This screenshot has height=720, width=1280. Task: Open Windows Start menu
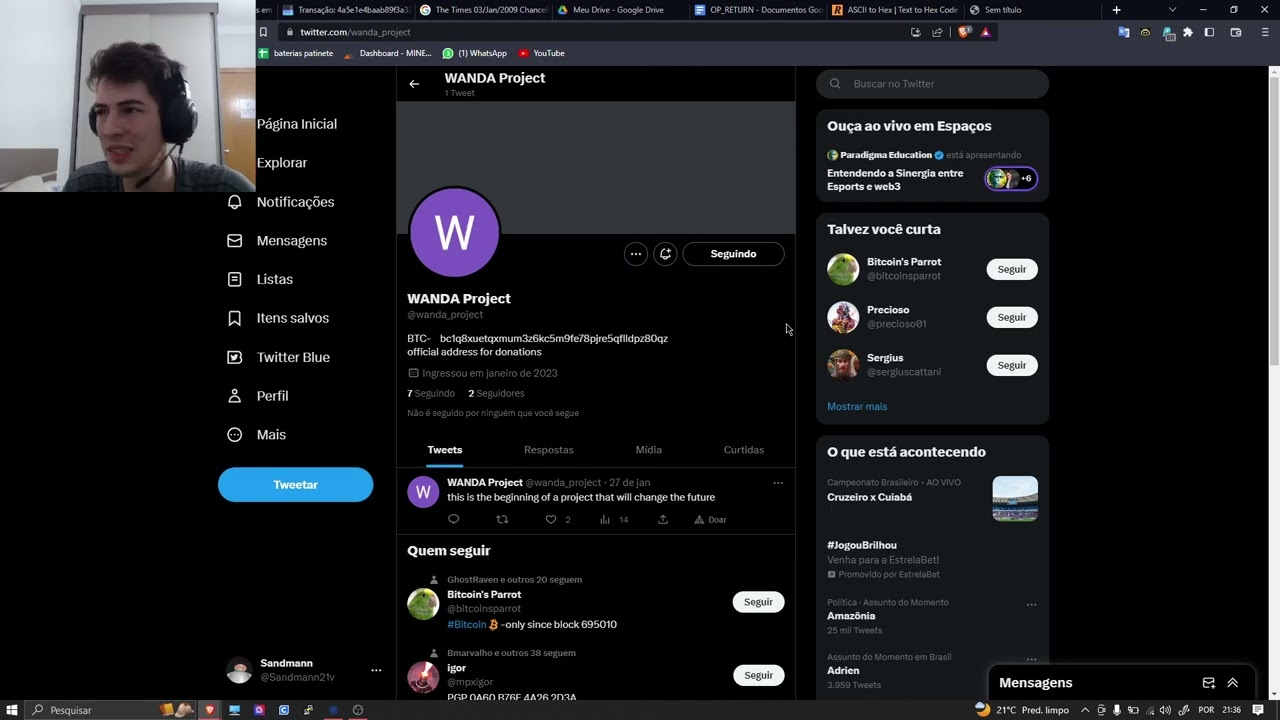pyautogui.click(x=13, y=710)
